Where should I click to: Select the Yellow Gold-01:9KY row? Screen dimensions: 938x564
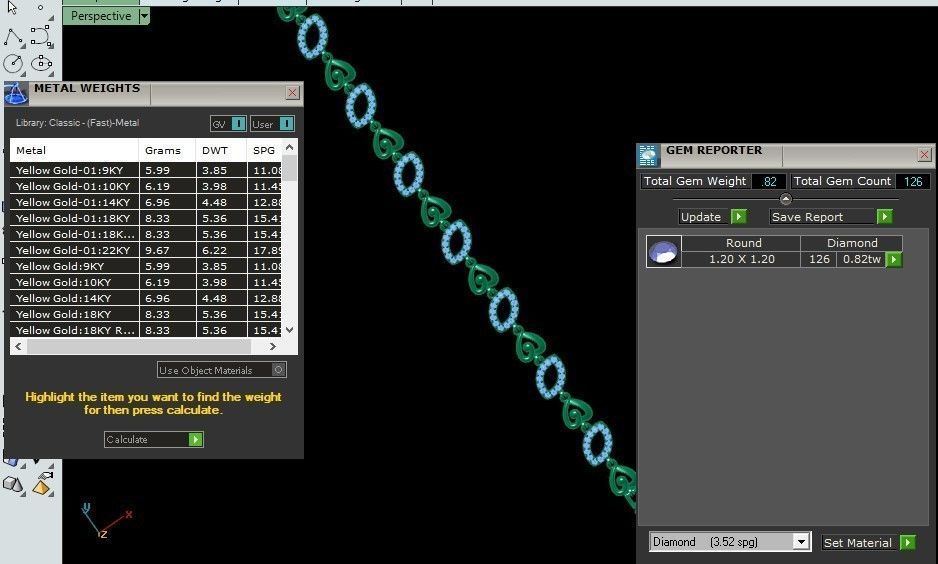145,170
